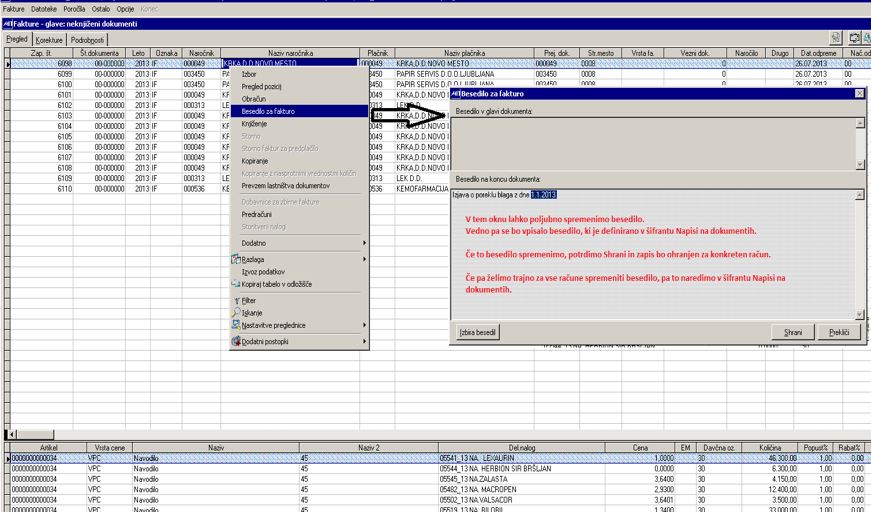Expand the Dodatni postopki submenu arrow
871x512 pixels.
[x=364, y=341]
